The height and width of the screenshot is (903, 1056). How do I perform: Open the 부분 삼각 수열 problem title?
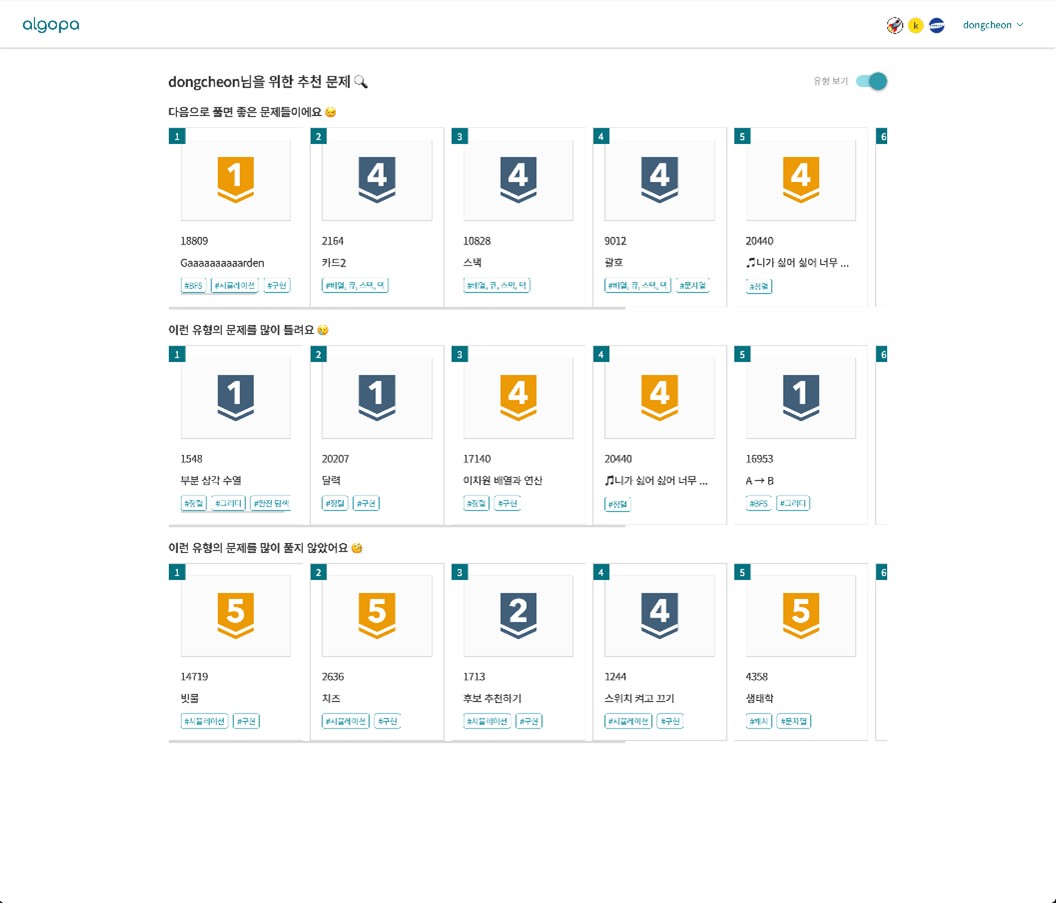coord(211,481)
